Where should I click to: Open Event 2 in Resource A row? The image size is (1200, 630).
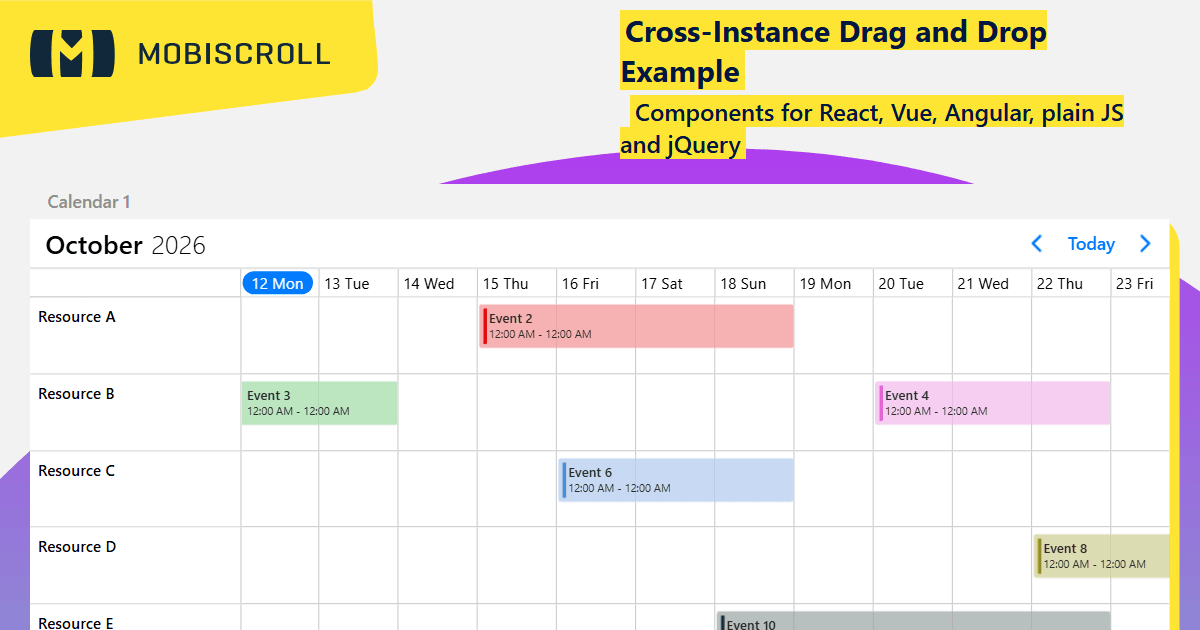click(x=637, y=326)
